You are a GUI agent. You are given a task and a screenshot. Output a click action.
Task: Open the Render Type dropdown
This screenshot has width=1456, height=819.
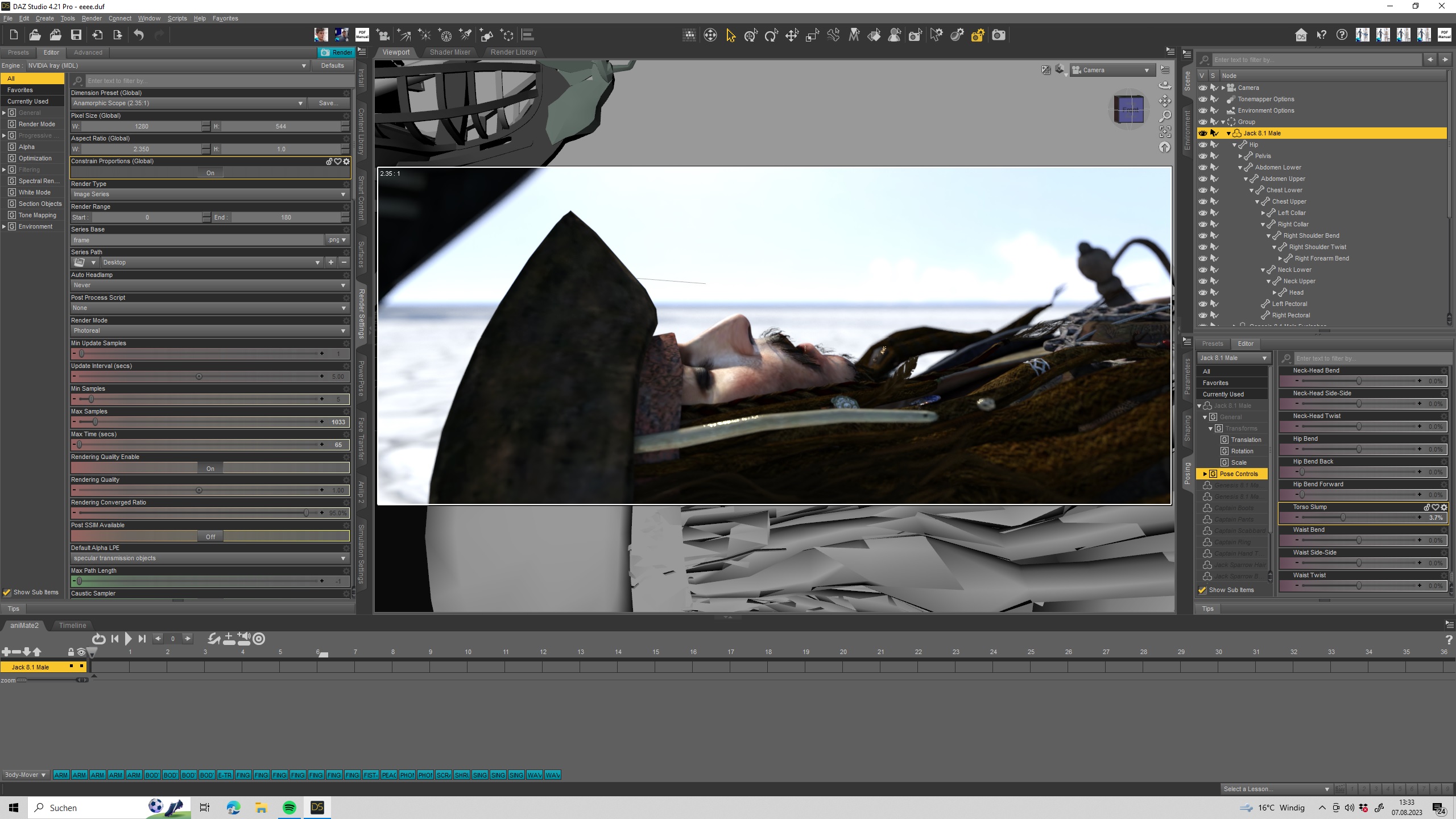click(209, 195)
